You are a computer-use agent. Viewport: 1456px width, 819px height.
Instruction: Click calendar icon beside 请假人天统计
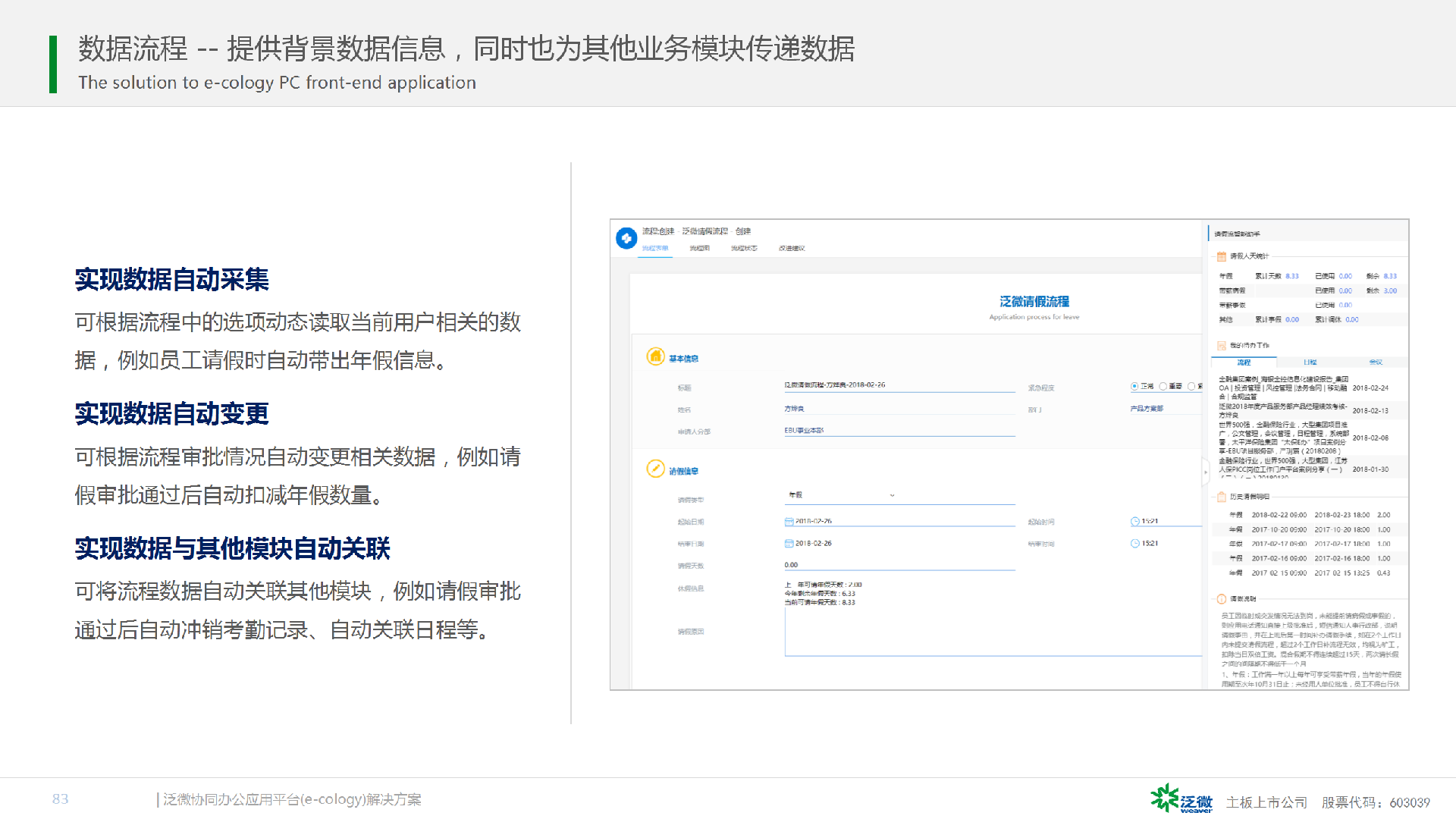(1222, 256)
